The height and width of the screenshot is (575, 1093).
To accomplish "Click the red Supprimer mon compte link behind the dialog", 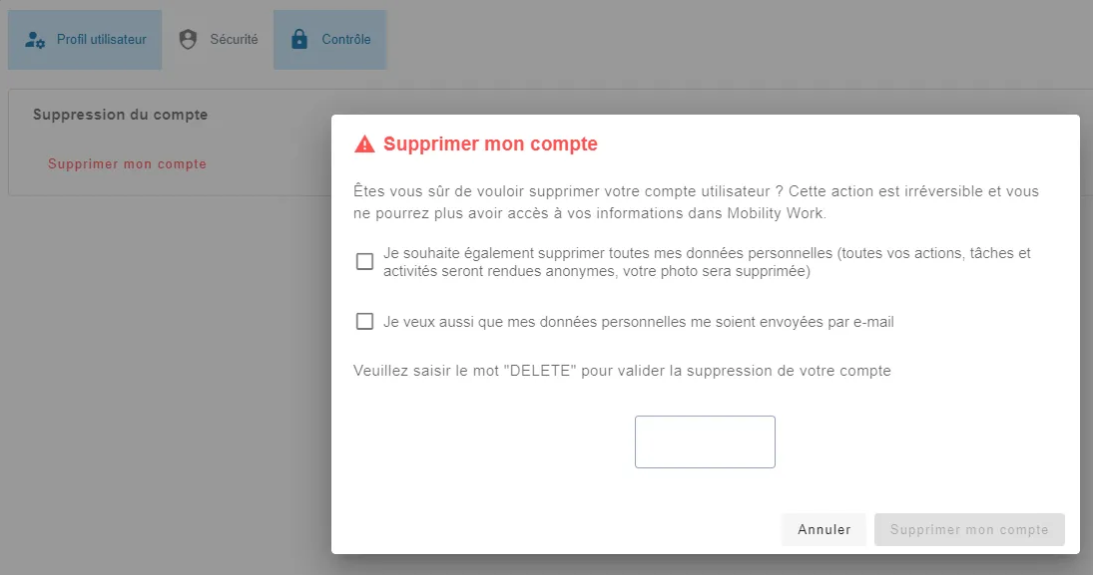I will coord(127,164).
